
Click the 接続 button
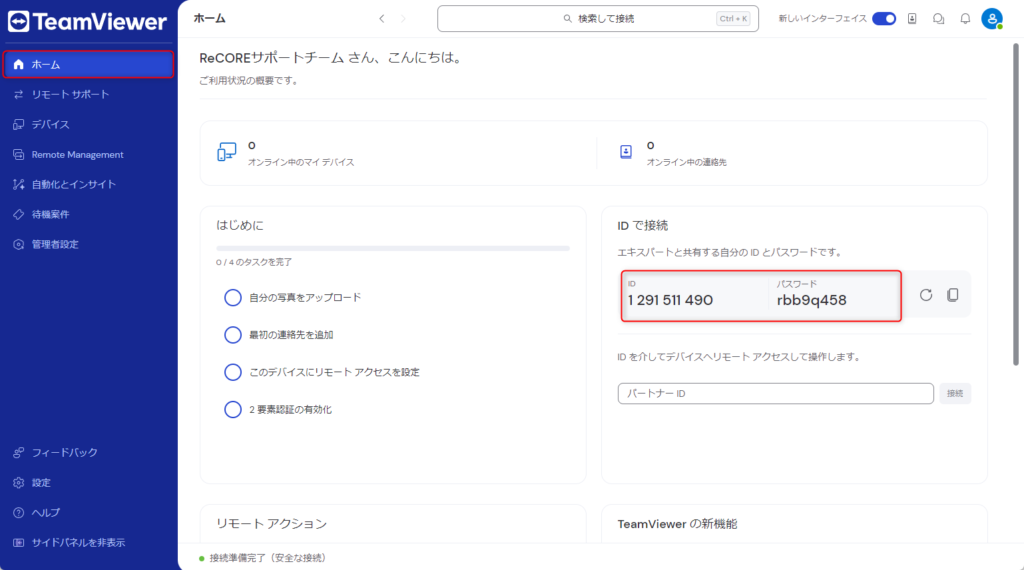point(955,394)
